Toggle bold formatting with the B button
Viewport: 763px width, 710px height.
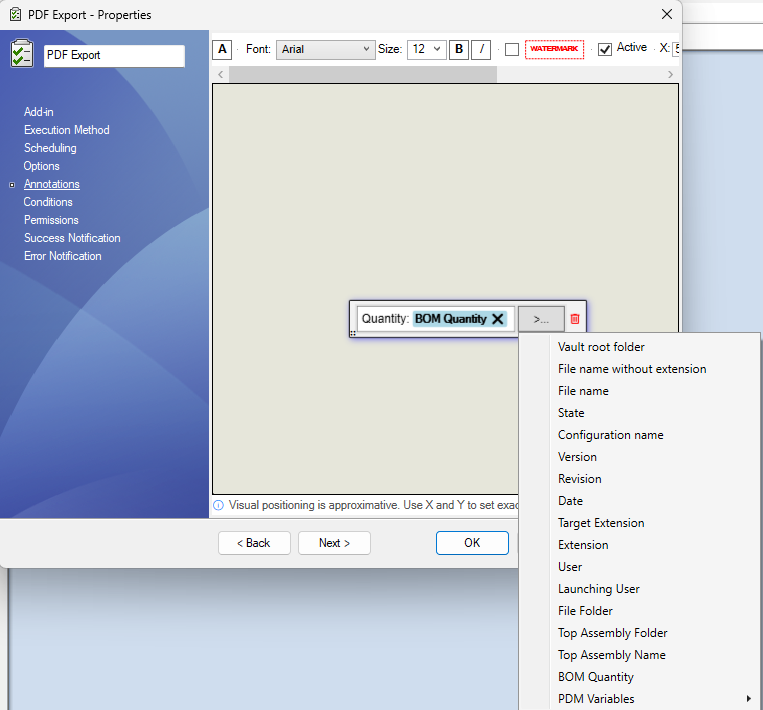pos(458,49)
